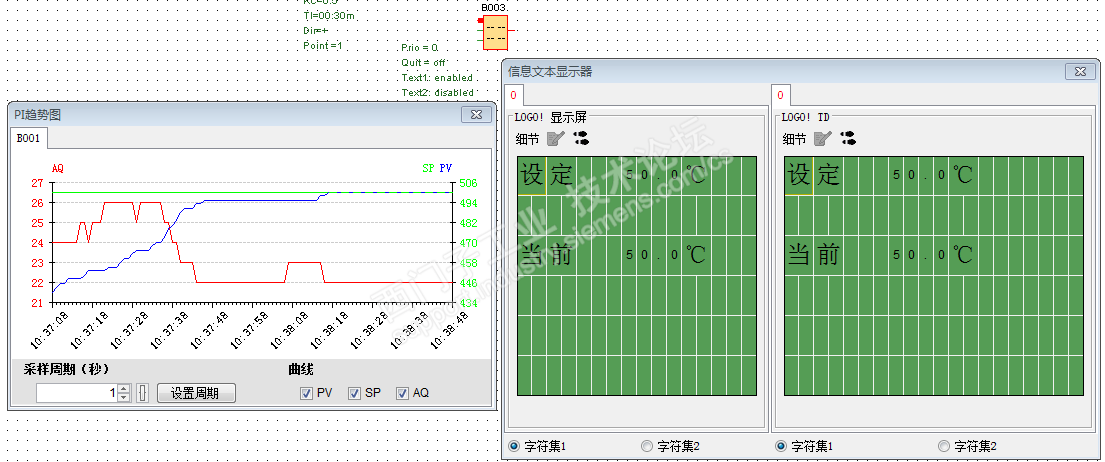Image resolution: width=1105 pixels, height=462 pixels.
Task: Uncheck the SP curve checkbox
Action: (x=354, y=393)
